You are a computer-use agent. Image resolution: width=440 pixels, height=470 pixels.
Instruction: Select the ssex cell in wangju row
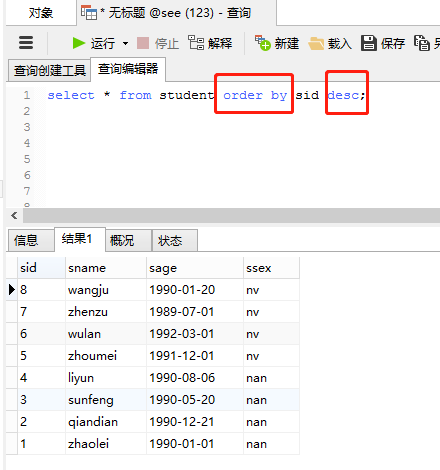(x=271, y=290)
